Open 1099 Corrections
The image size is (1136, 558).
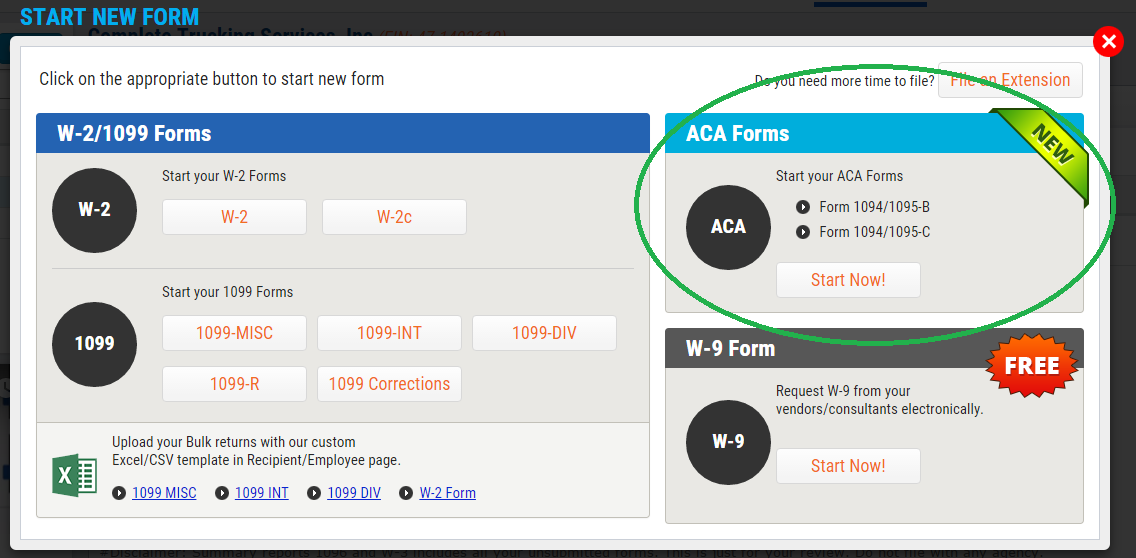pos(389,384)
